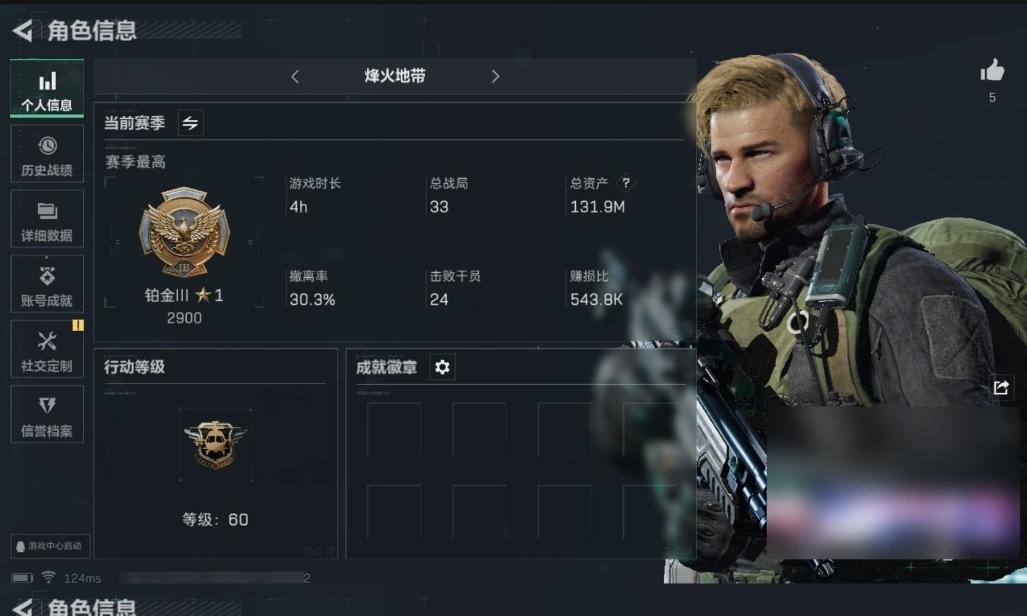Open the 信誉档案 sidebar icon

[47, 414]
